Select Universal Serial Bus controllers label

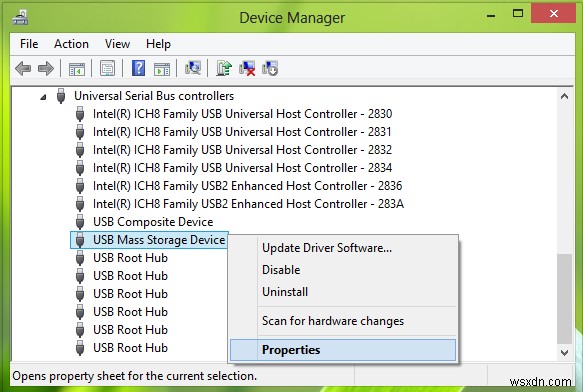154,96
